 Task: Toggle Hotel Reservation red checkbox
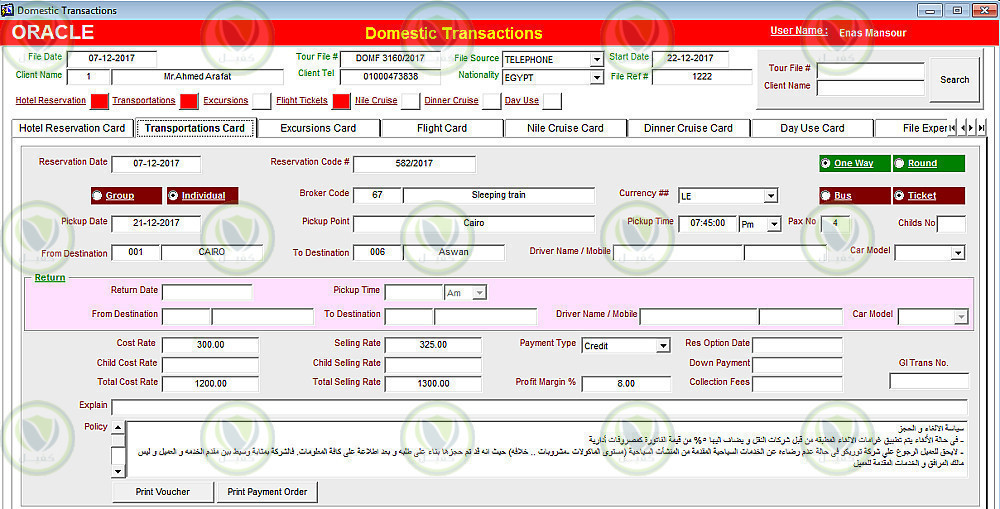(x=99, y=101)
